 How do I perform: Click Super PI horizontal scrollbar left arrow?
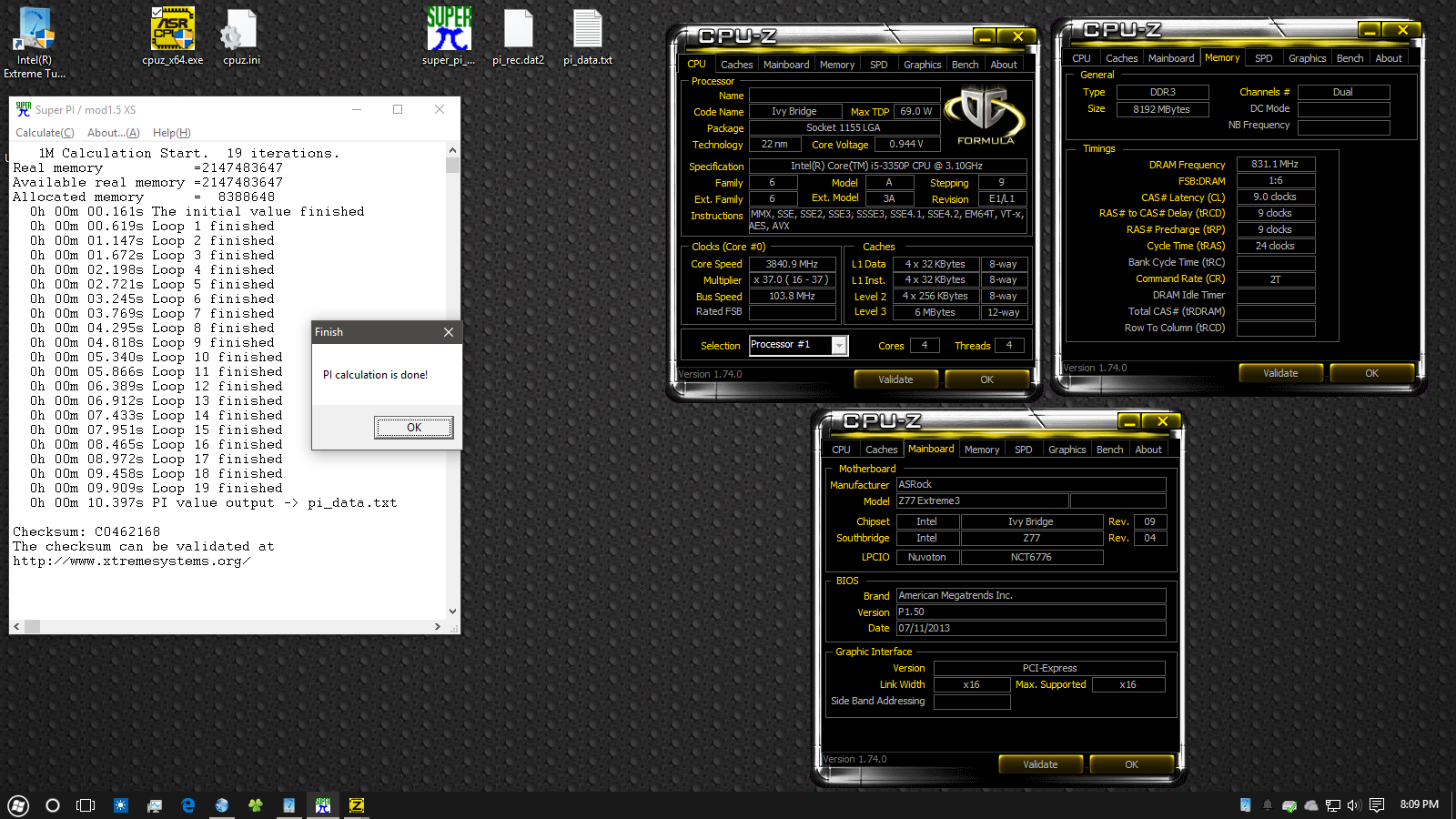click(x=16, y=627)
